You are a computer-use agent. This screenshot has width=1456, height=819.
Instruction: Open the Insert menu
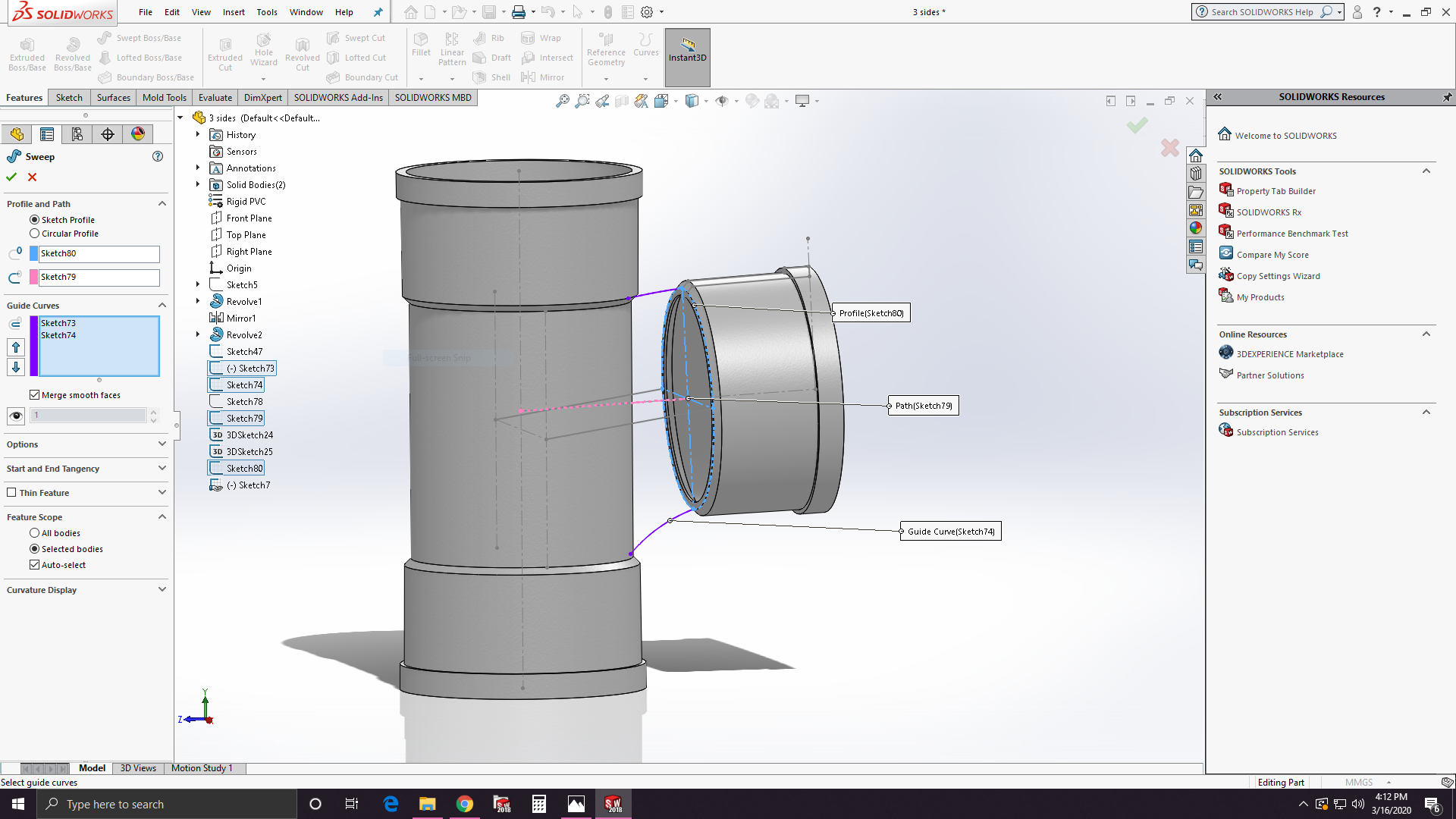(233, 12)
